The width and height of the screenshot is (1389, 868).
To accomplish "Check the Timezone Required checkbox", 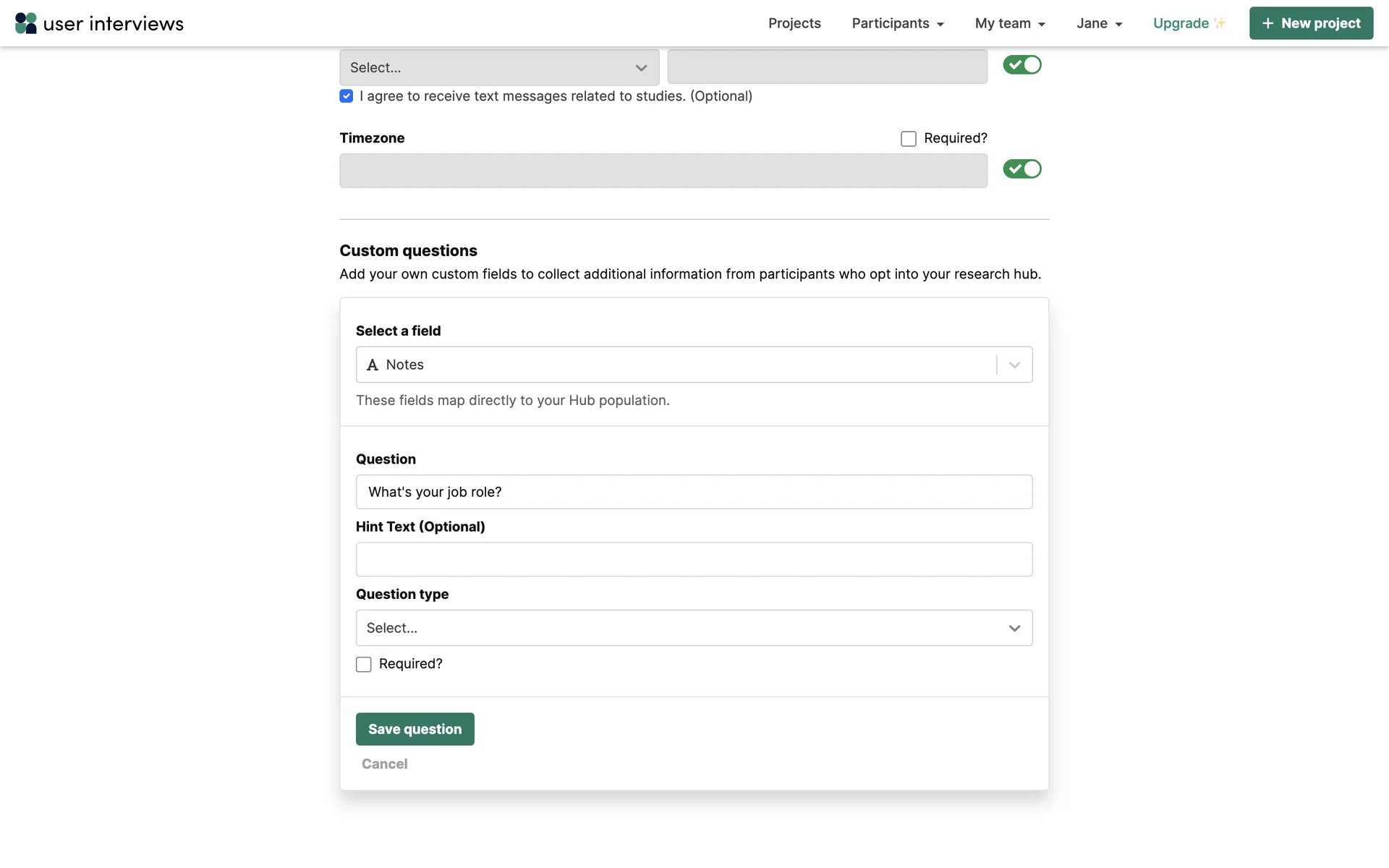I will point(909,139).
